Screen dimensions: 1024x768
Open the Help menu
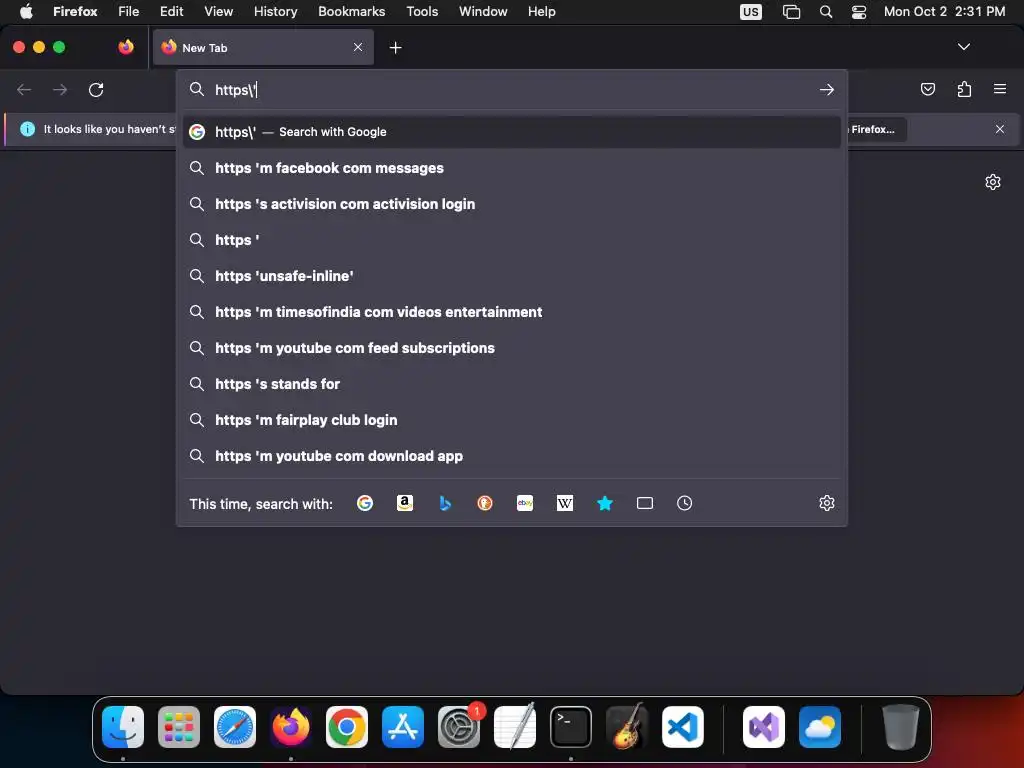click(541, 11)
